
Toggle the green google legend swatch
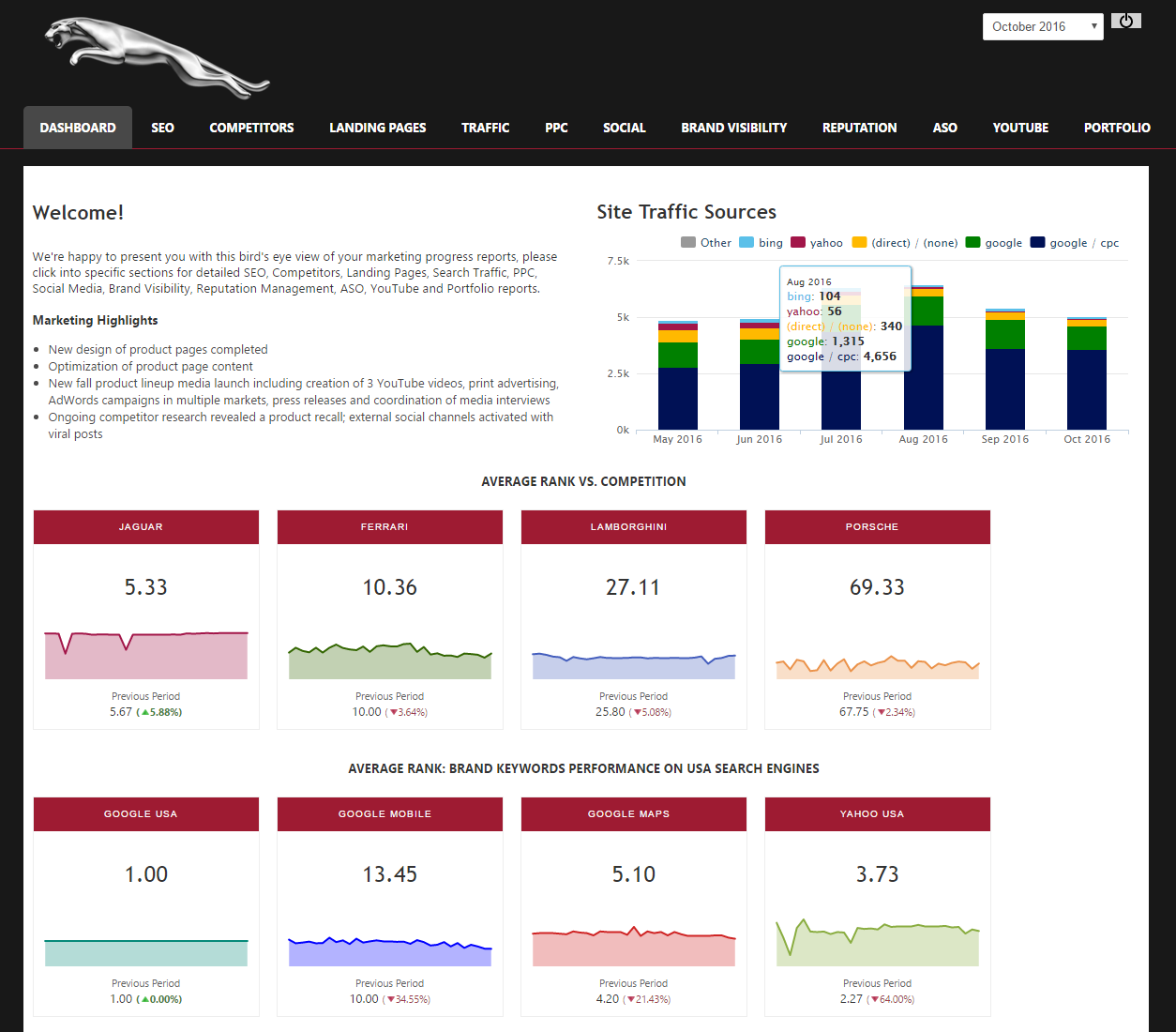click(972, 242)
